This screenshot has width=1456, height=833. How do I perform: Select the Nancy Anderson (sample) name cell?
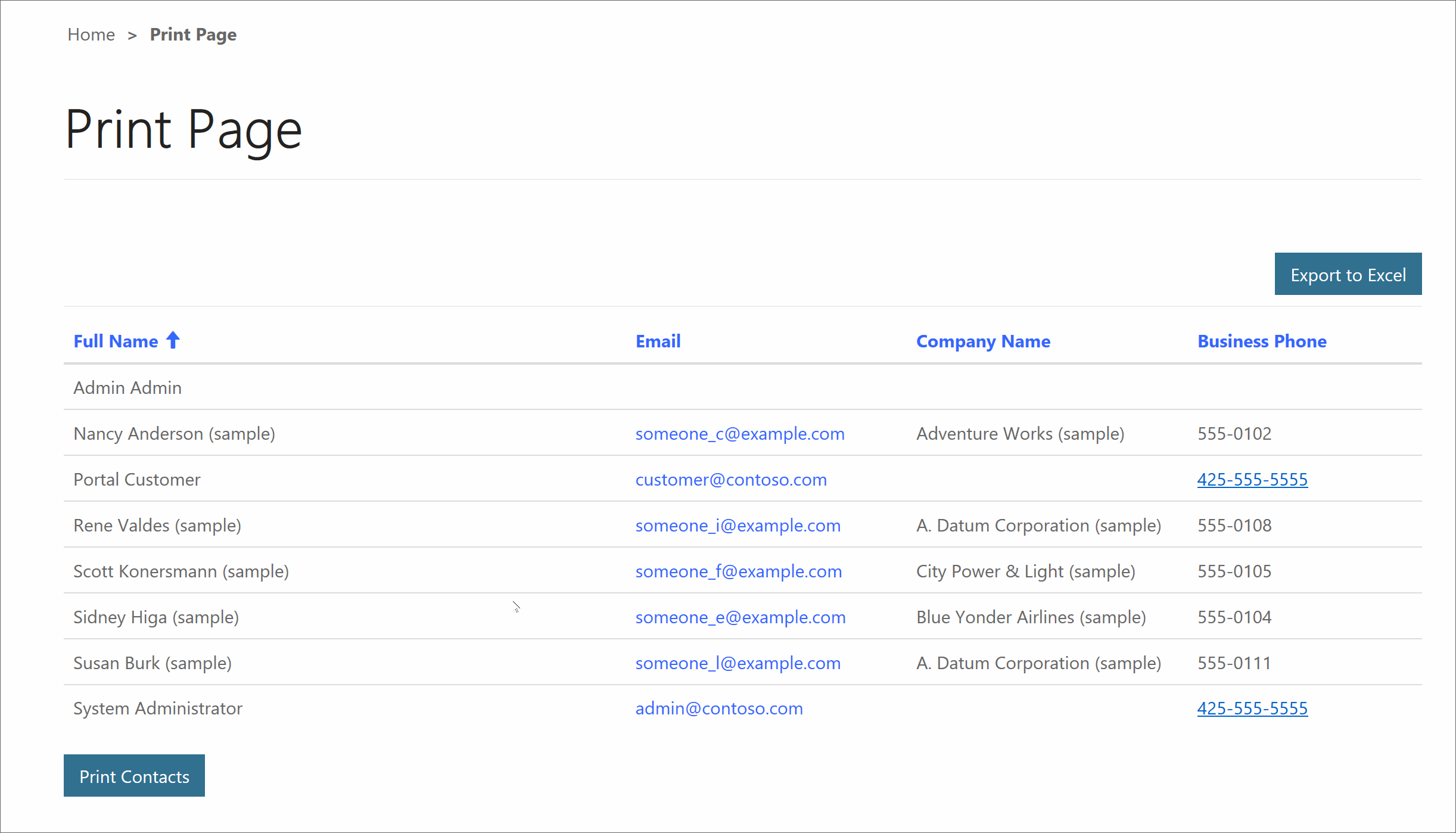(174, 434)
